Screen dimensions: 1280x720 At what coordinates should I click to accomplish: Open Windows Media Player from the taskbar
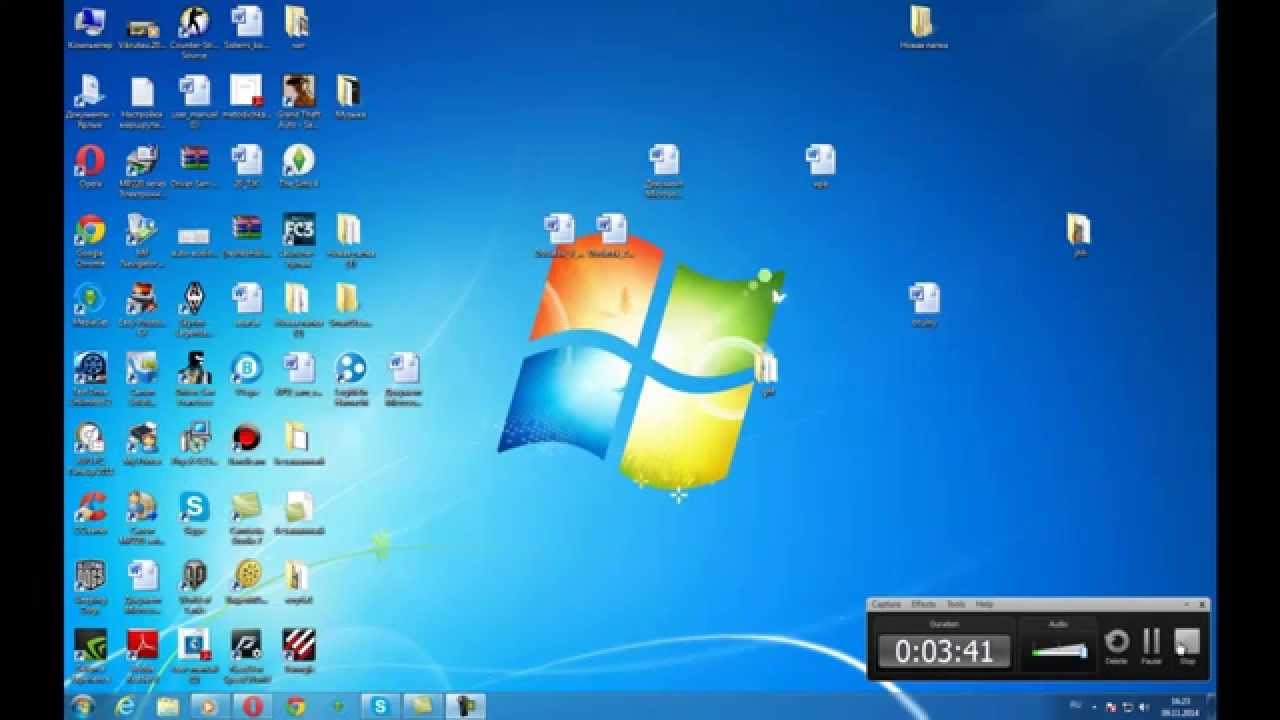[x=209, y=706]
